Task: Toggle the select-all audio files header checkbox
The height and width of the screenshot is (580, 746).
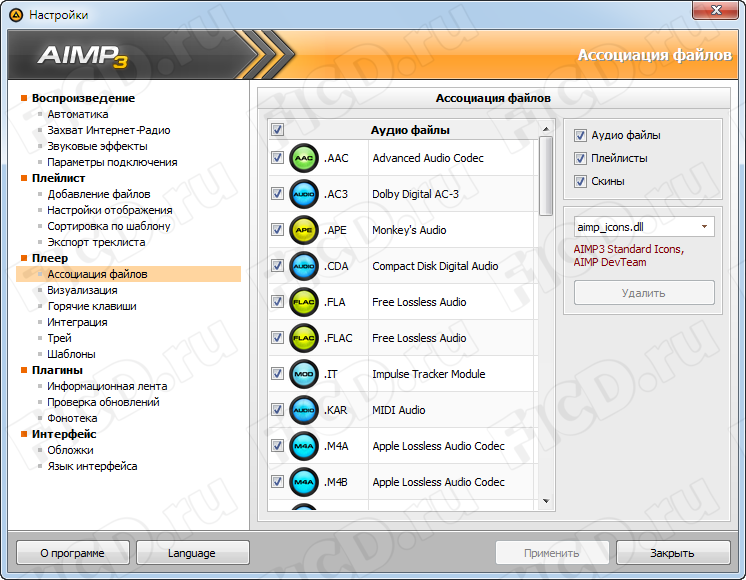Action: pos(277,129)
